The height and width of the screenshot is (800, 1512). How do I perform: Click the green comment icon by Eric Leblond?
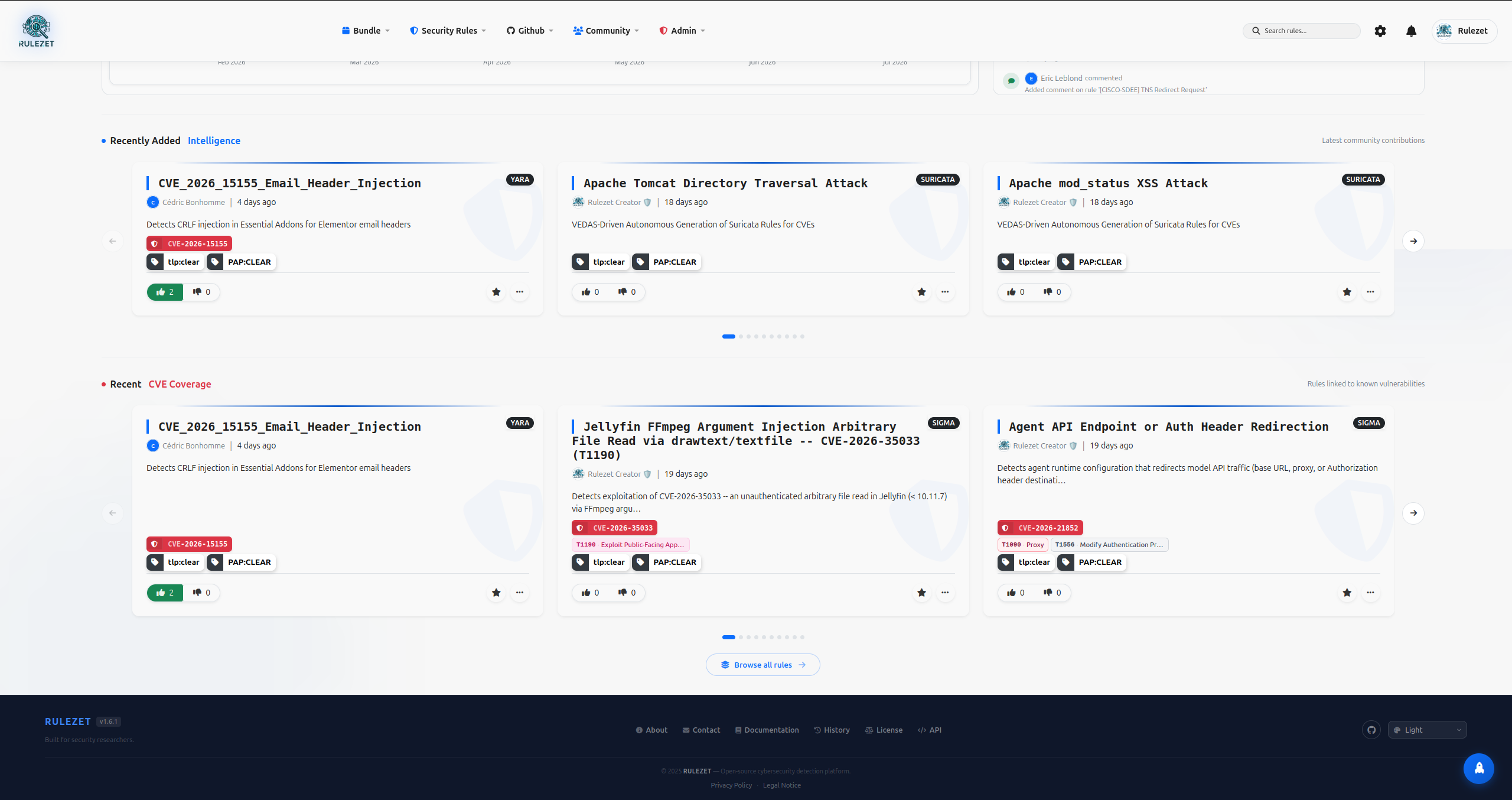pyautogui.click(x=1011, y=81)
